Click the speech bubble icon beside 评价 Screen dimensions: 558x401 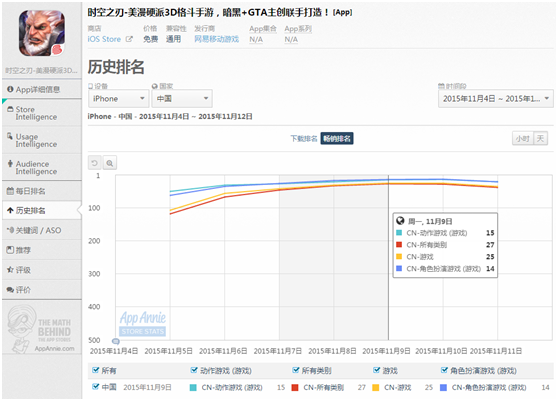tap(10, 290)
